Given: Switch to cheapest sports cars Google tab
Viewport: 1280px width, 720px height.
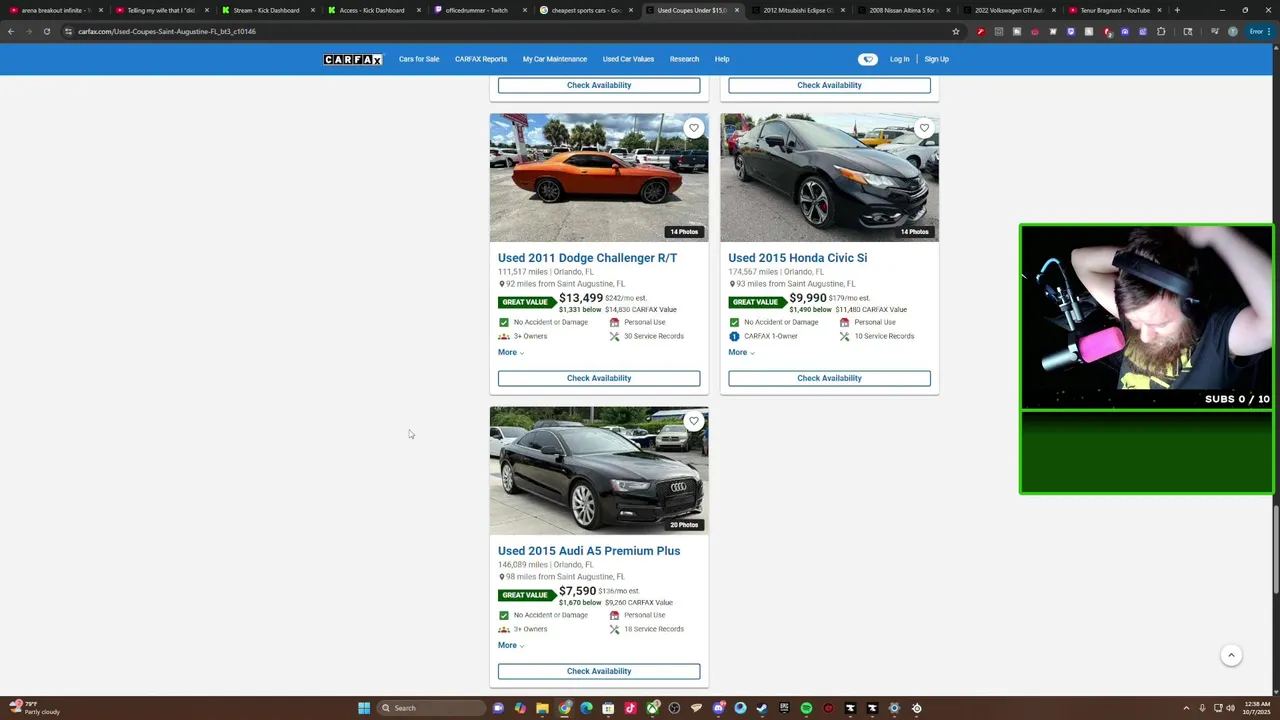Looking at the screenshot, I should coord(585,10).
